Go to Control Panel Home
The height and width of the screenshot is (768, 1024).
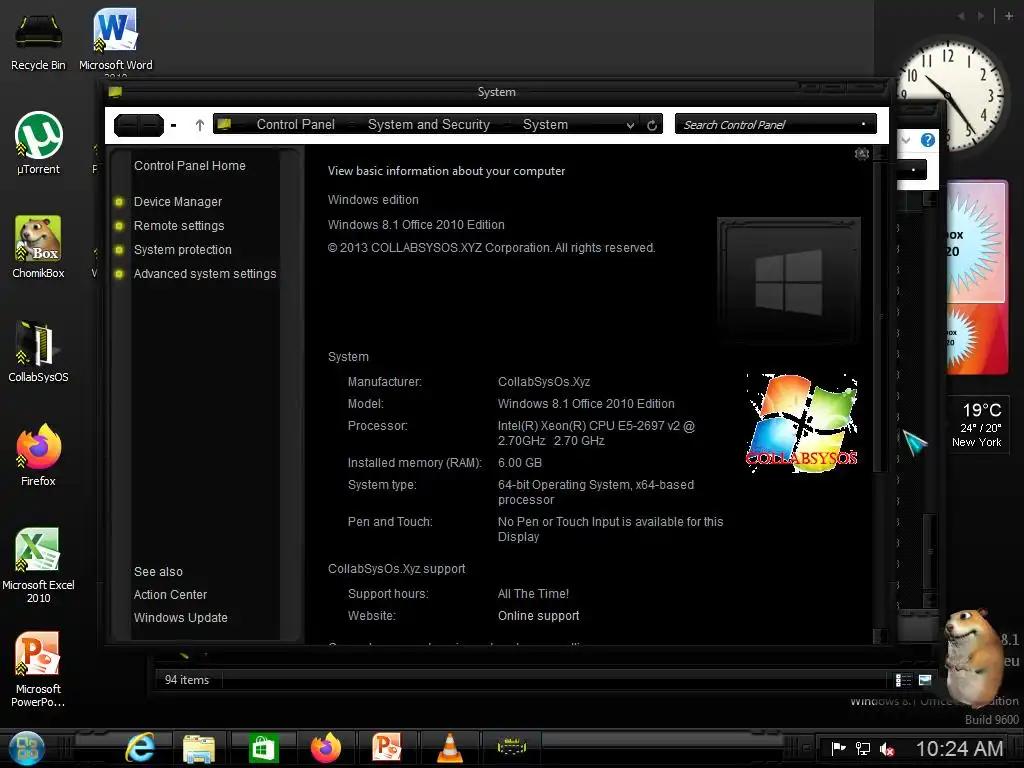click(189, 166)
